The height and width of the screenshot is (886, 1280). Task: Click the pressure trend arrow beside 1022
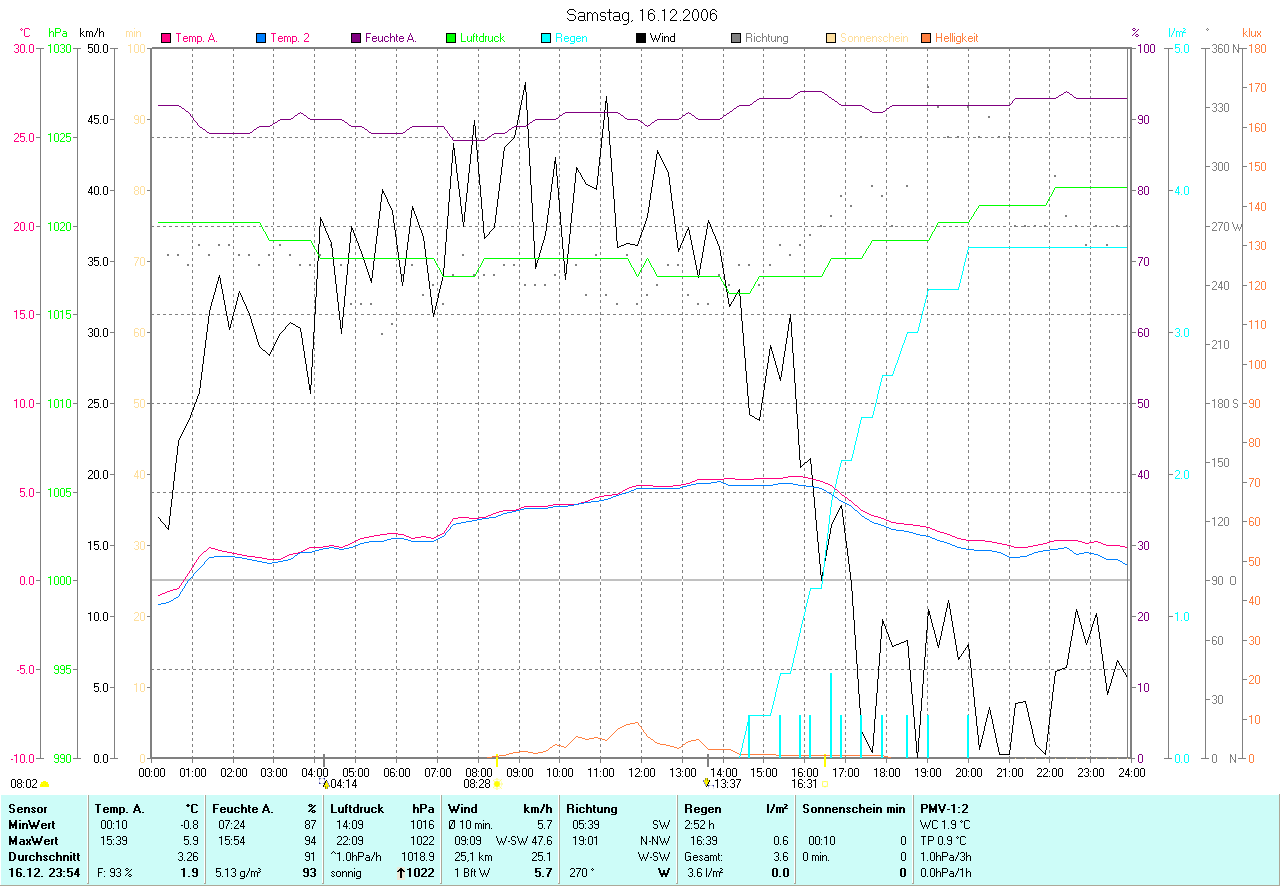(401, 873)
